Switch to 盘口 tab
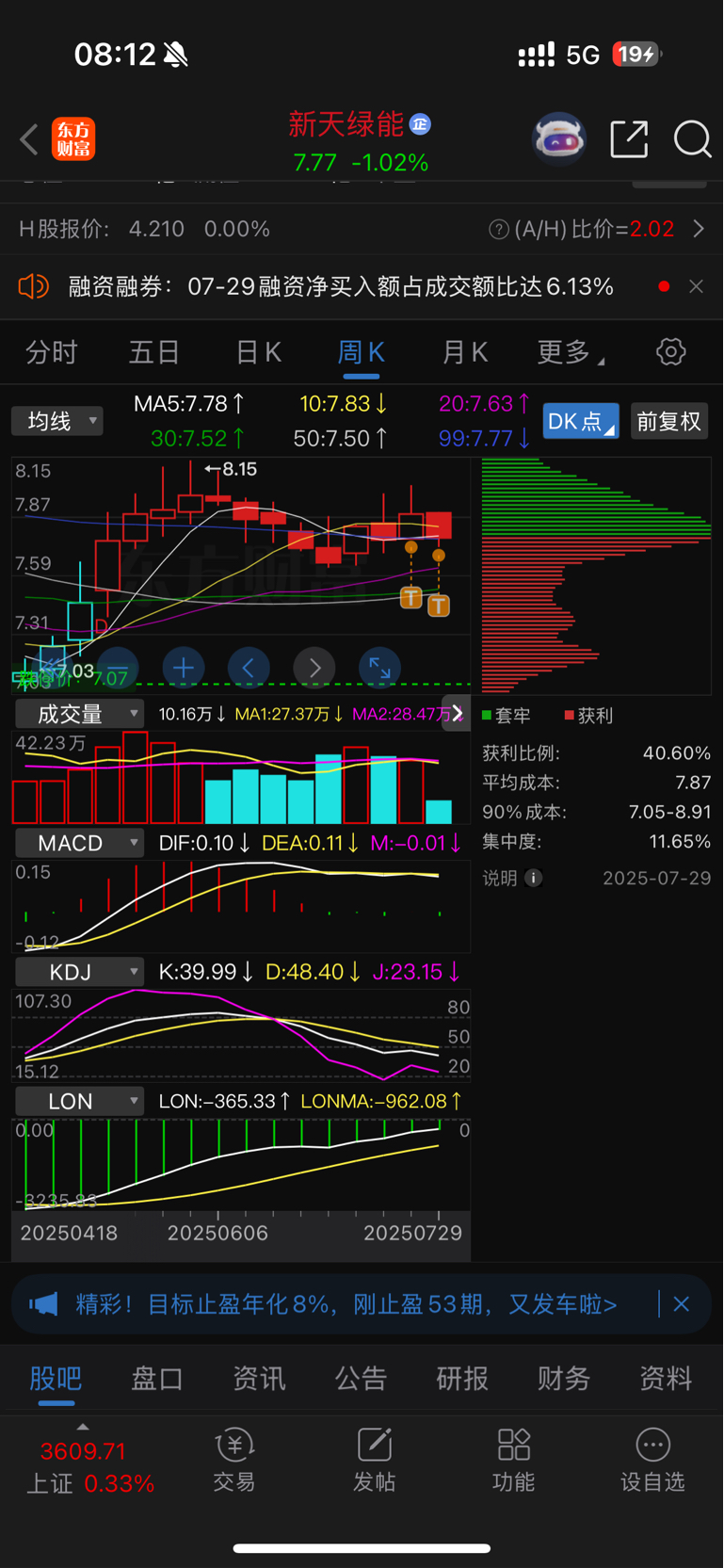724x1568 pixels. click(x=157, y=1379)
